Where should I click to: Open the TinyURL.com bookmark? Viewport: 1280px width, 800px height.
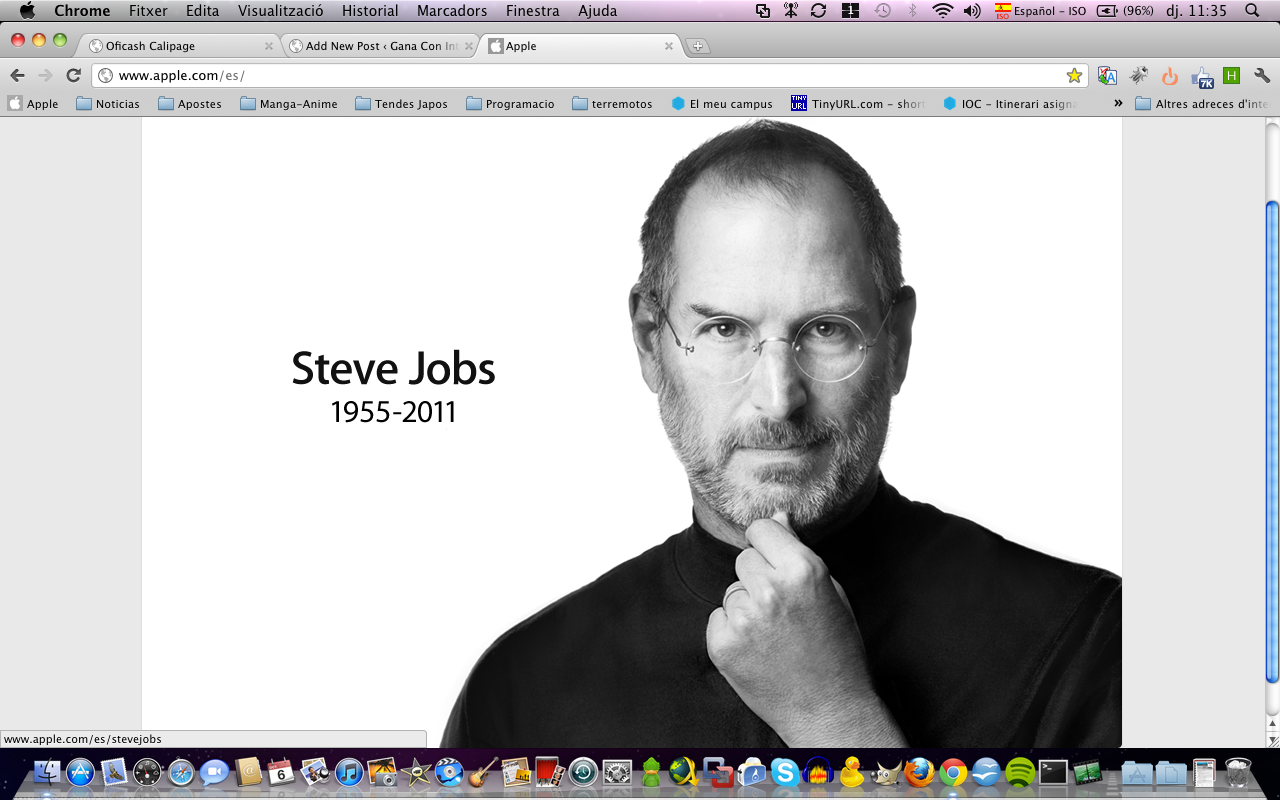858,104
